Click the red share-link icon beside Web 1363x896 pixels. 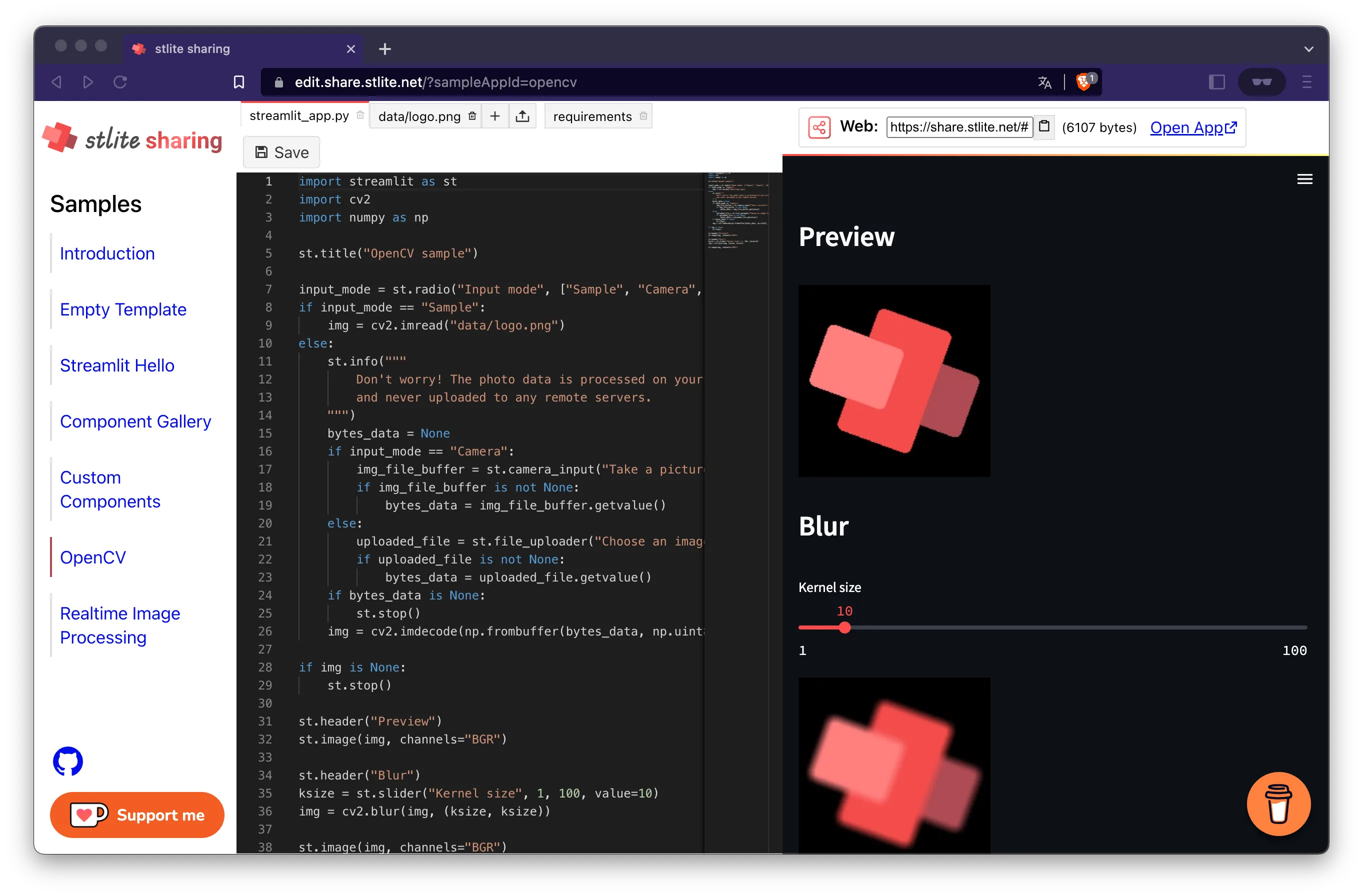[x=819, y=127]
